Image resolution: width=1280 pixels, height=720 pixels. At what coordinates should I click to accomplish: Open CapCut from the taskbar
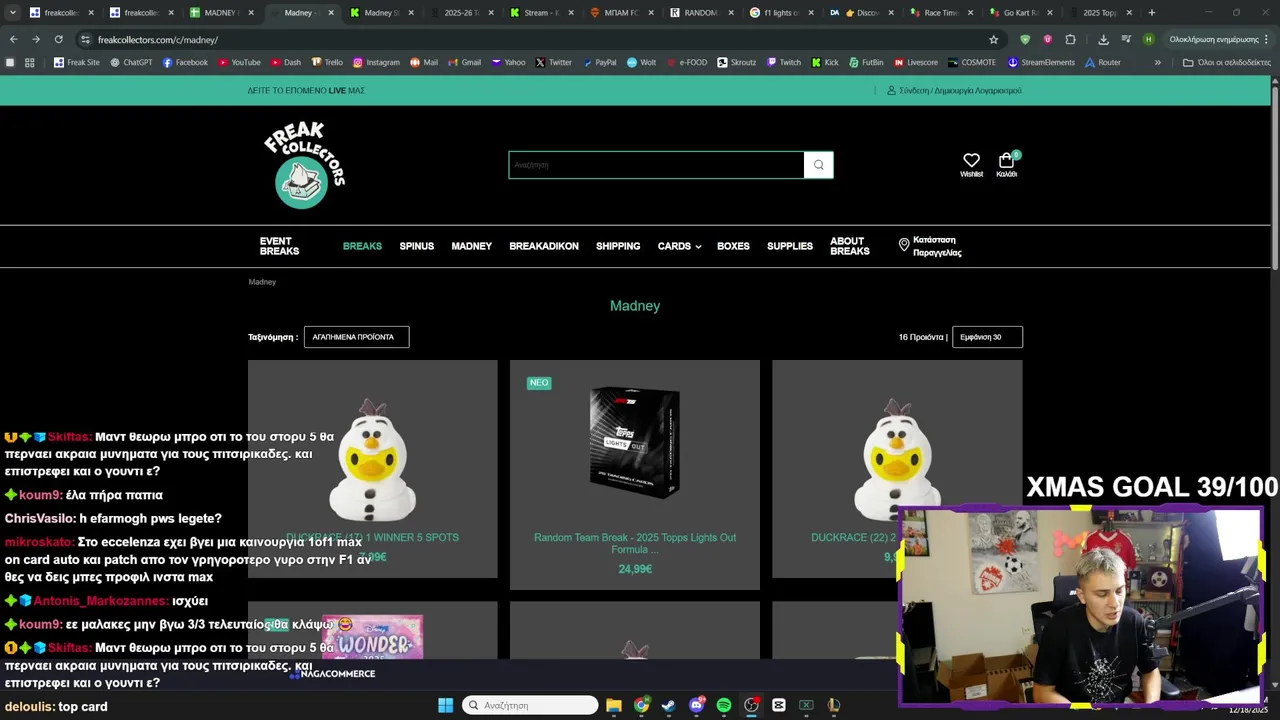coord(779,705)
